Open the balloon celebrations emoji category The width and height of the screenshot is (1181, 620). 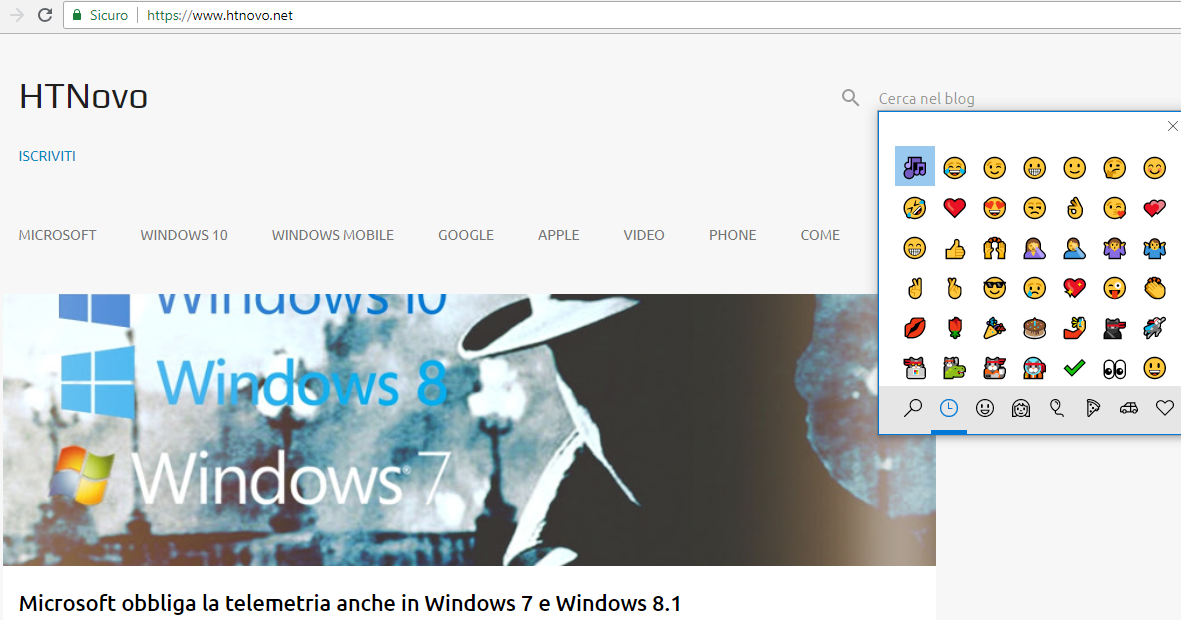(1057, 408)
